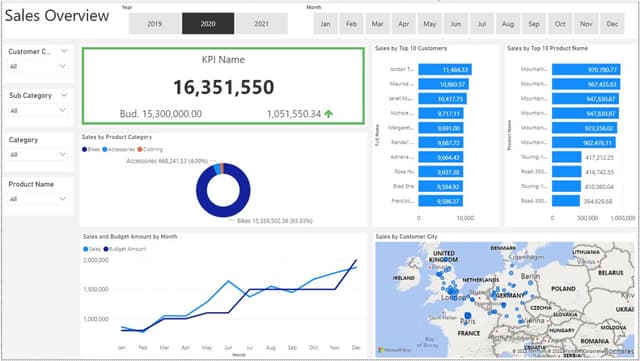Choose the Jun month slicer
The height and width of the screenshot is (361, 640).
[x=456, y=24]
